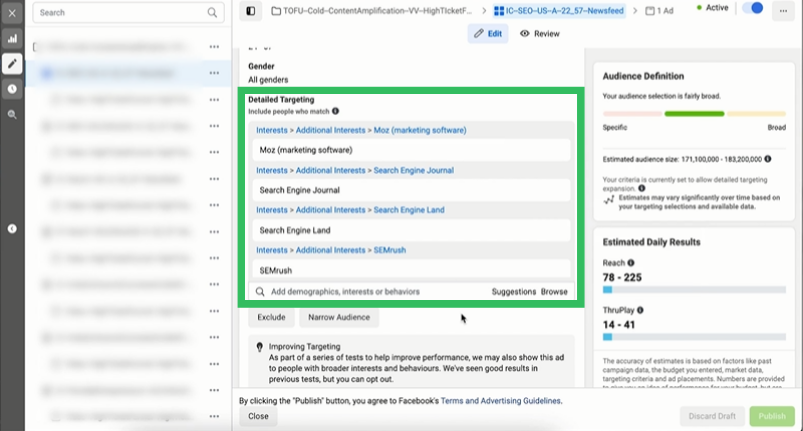
Task: Click the Audience Definition heading
Action: point(643,76)
